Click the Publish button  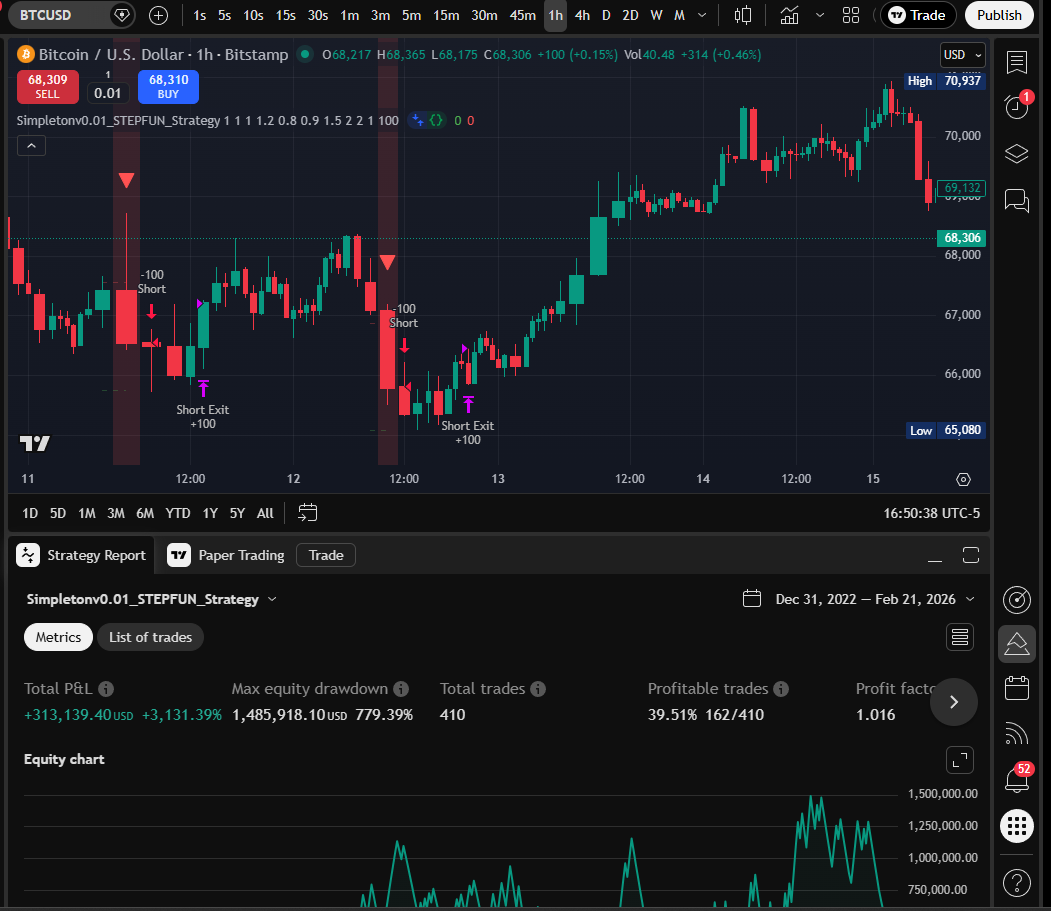pyautogui.click(x=999, y=15)
